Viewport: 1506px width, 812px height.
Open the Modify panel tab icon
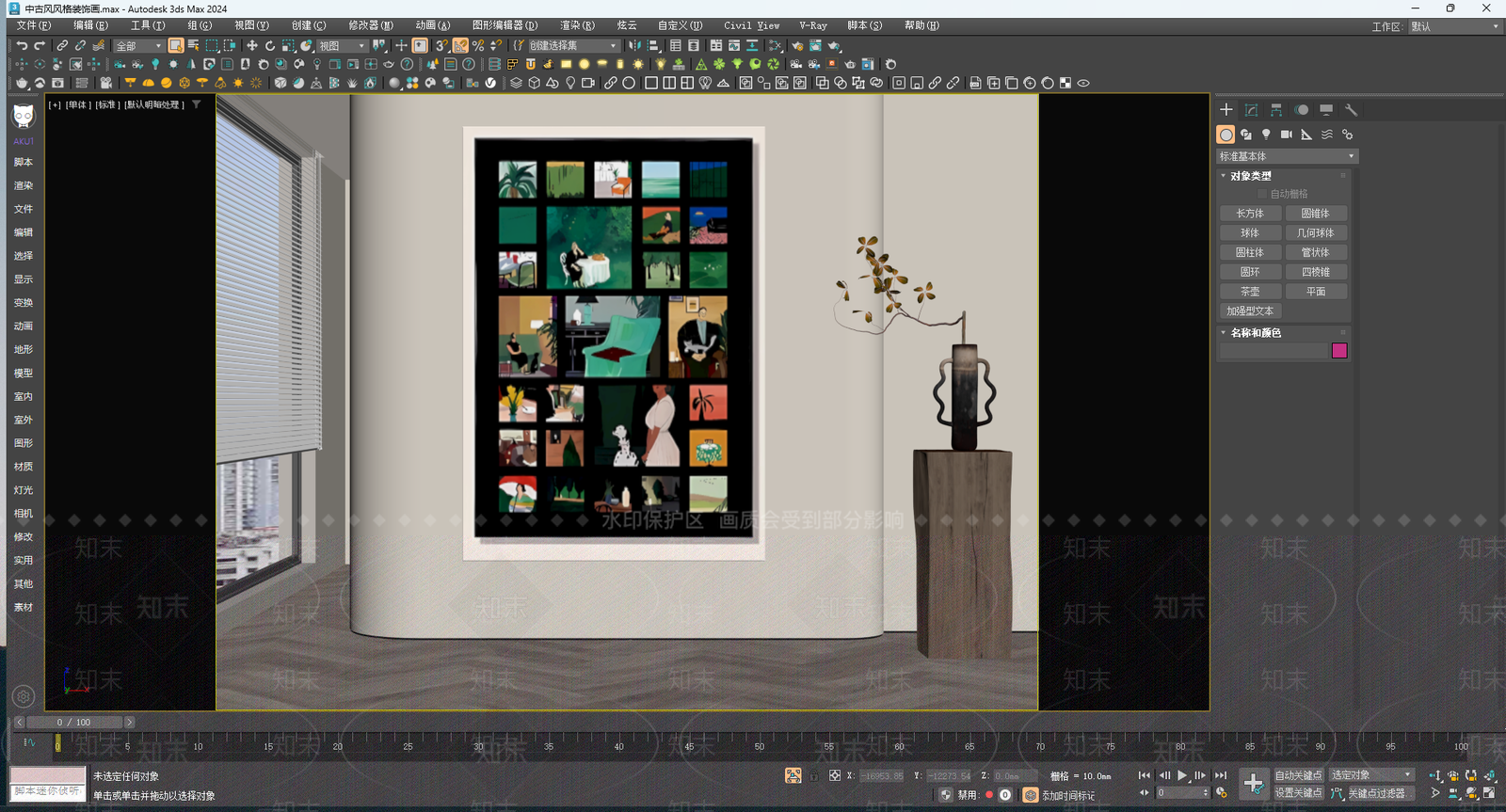(x=1251, y=110)
